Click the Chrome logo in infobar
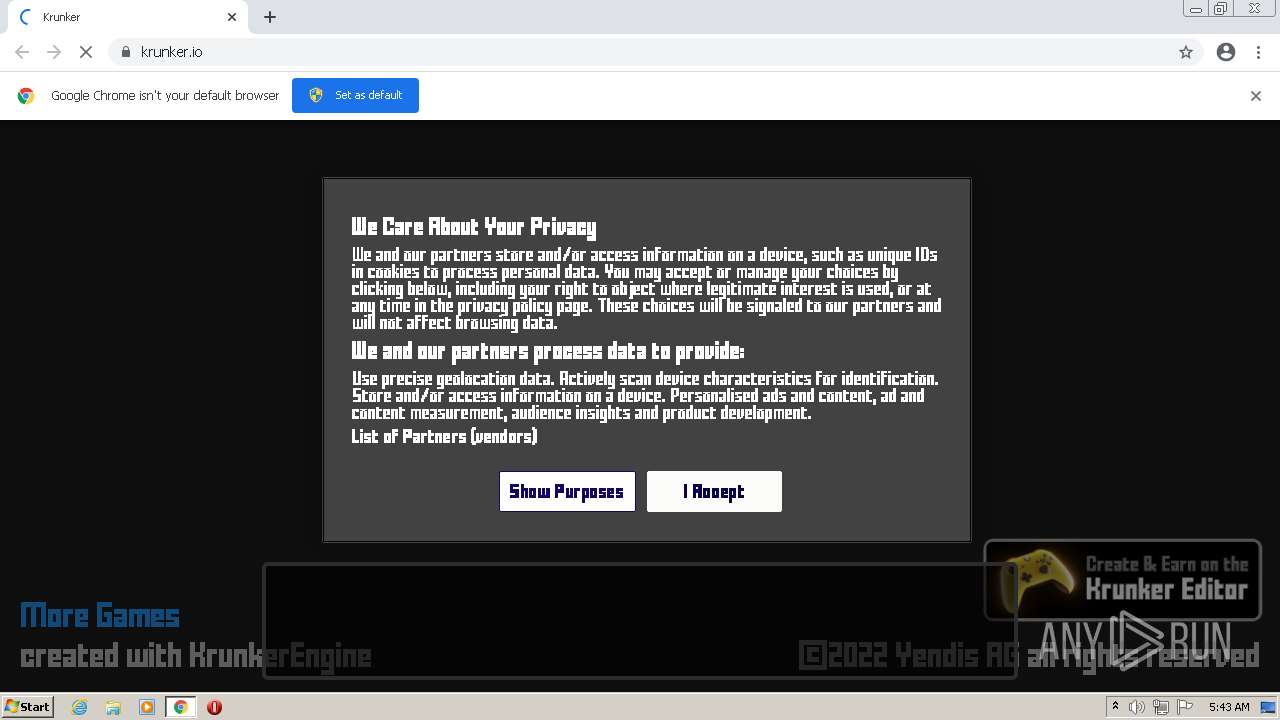Image resolution: width=1280 pixels, height=720 pixels. click(26, 96)
